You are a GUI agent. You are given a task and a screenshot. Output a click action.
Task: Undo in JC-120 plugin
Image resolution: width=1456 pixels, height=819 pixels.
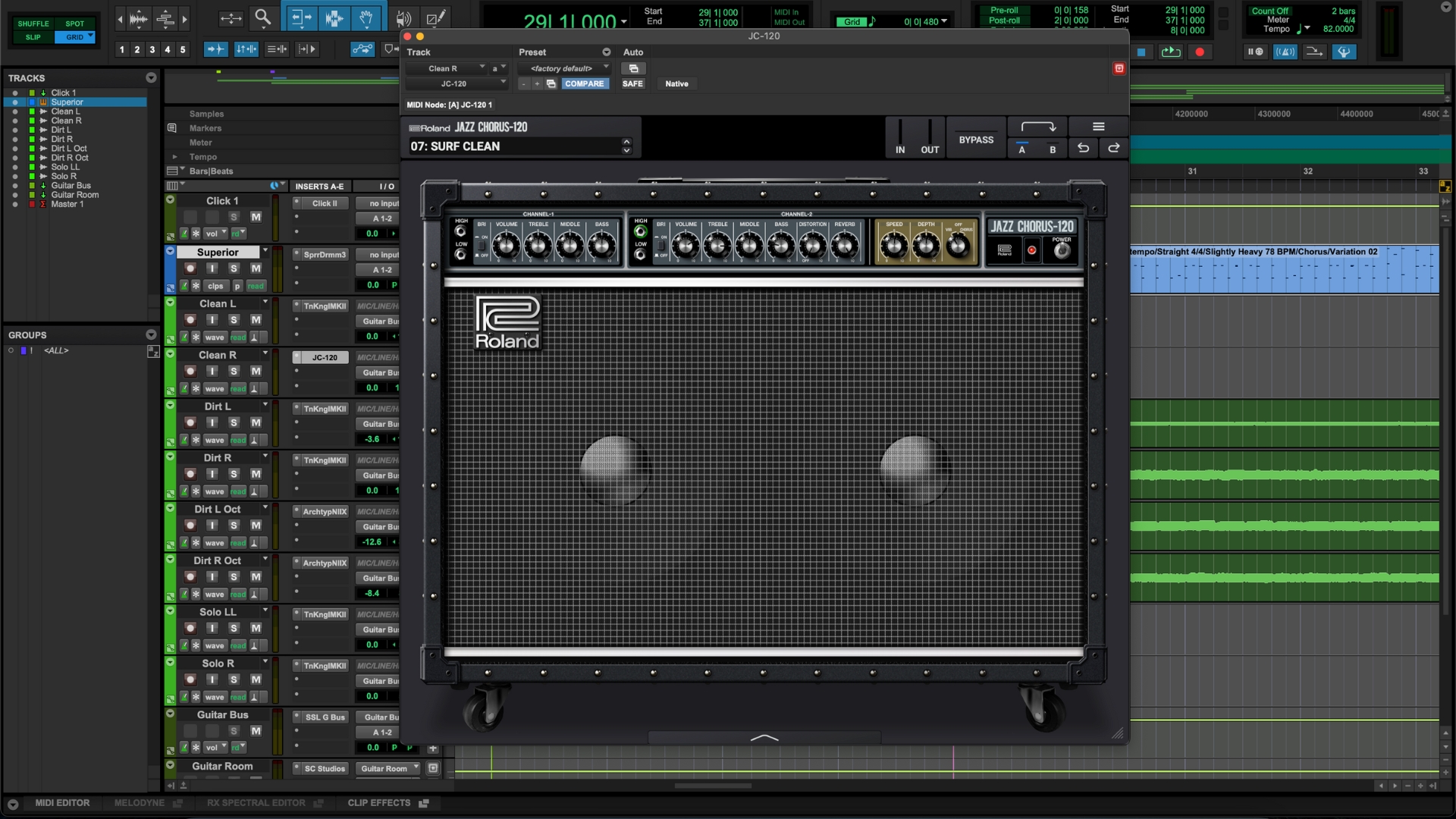tap(1083, 148)
